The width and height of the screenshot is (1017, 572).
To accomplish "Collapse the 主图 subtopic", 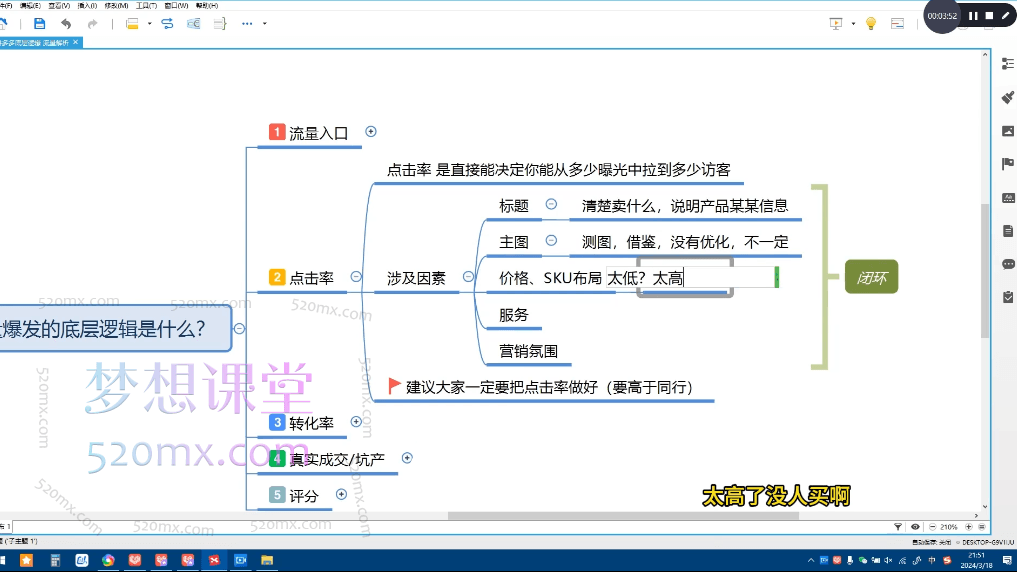I will coord(551,241).
